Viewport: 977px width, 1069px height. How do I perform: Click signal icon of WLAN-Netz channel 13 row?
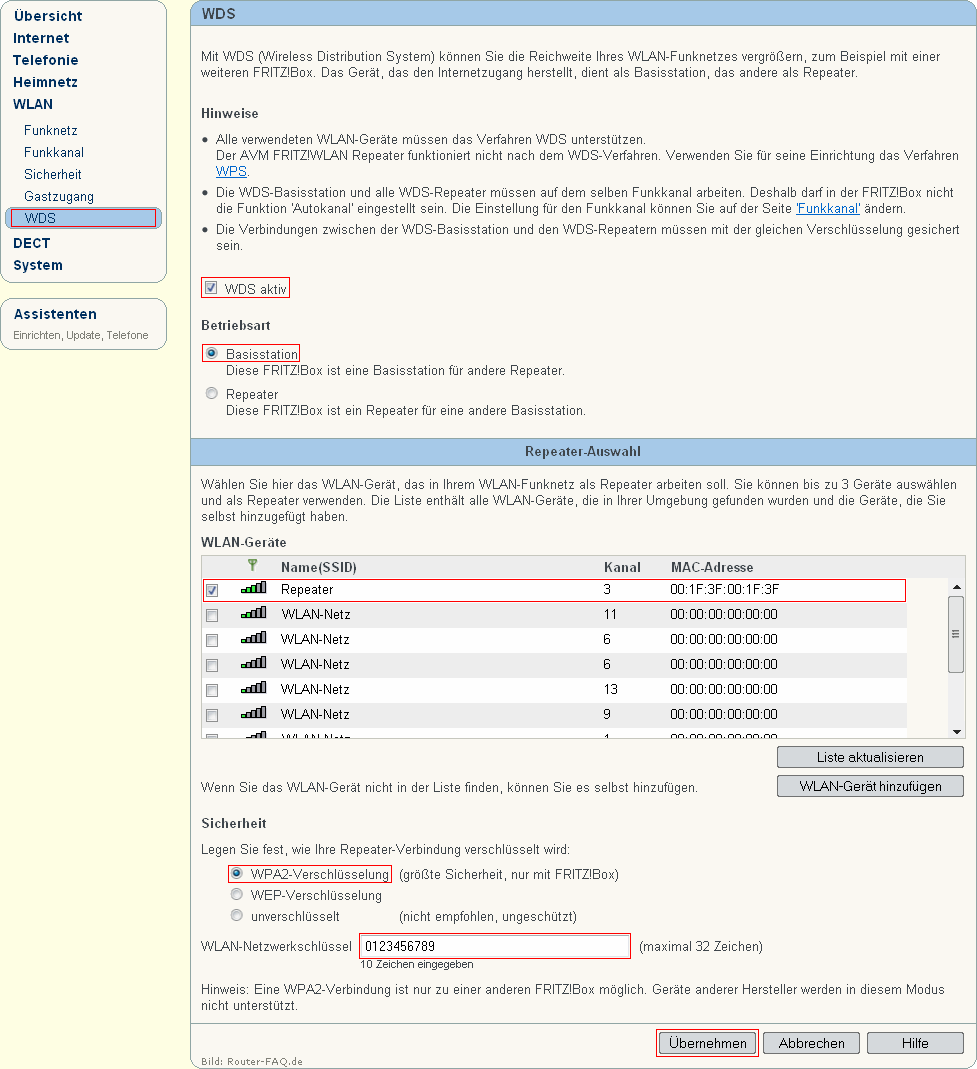click(254, 688)
